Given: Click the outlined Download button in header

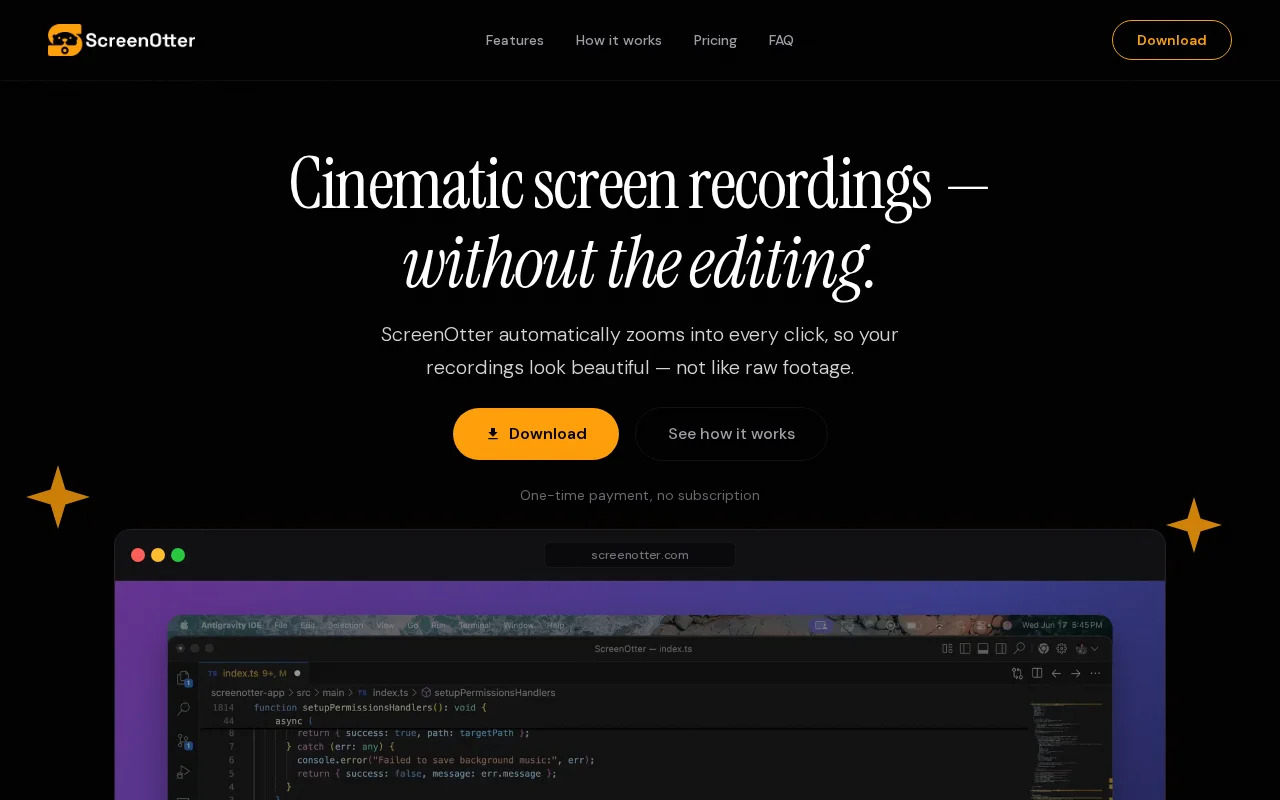Looking at the screenshot, I should coord(1171,40).
